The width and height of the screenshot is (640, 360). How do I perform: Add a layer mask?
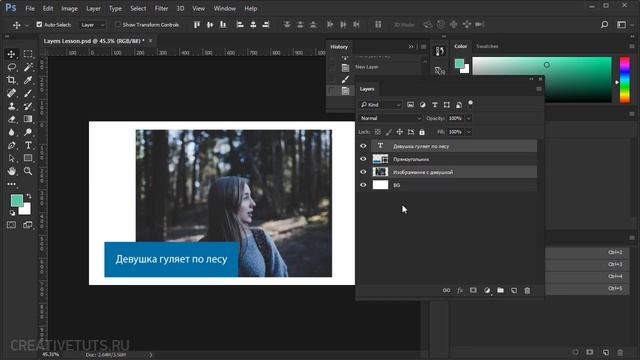(473, 290)
